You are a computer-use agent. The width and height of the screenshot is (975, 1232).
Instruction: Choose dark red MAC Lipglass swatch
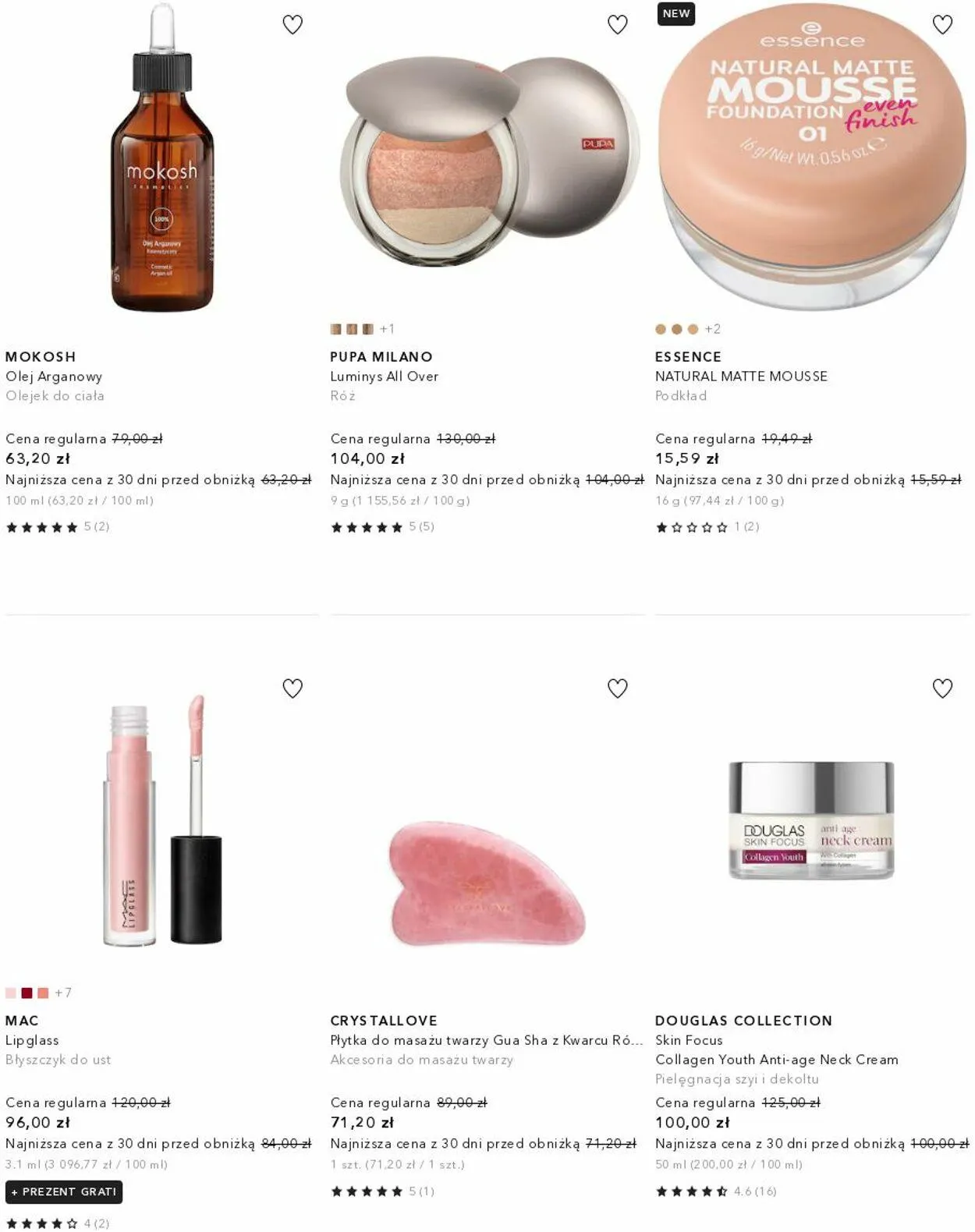point(27,993)
